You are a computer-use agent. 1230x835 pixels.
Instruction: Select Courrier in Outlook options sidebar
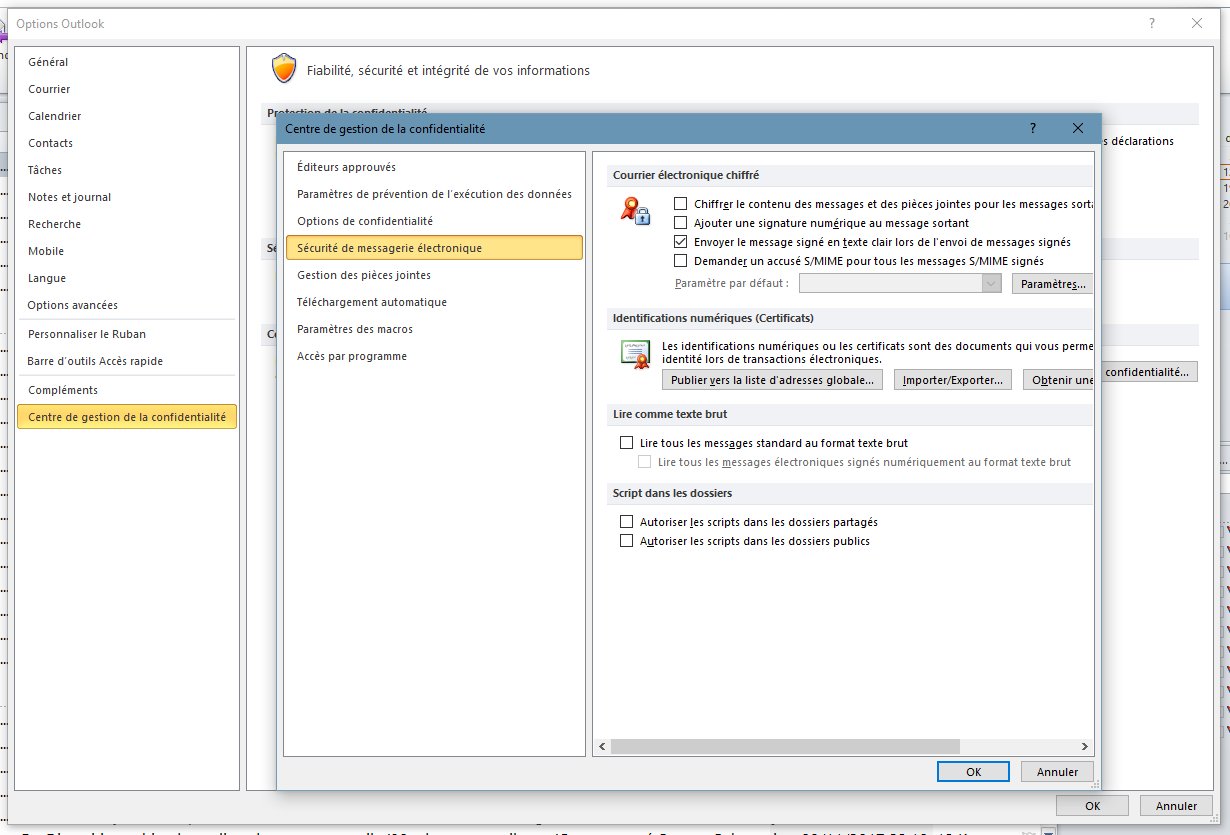click(x=49, y=89)
